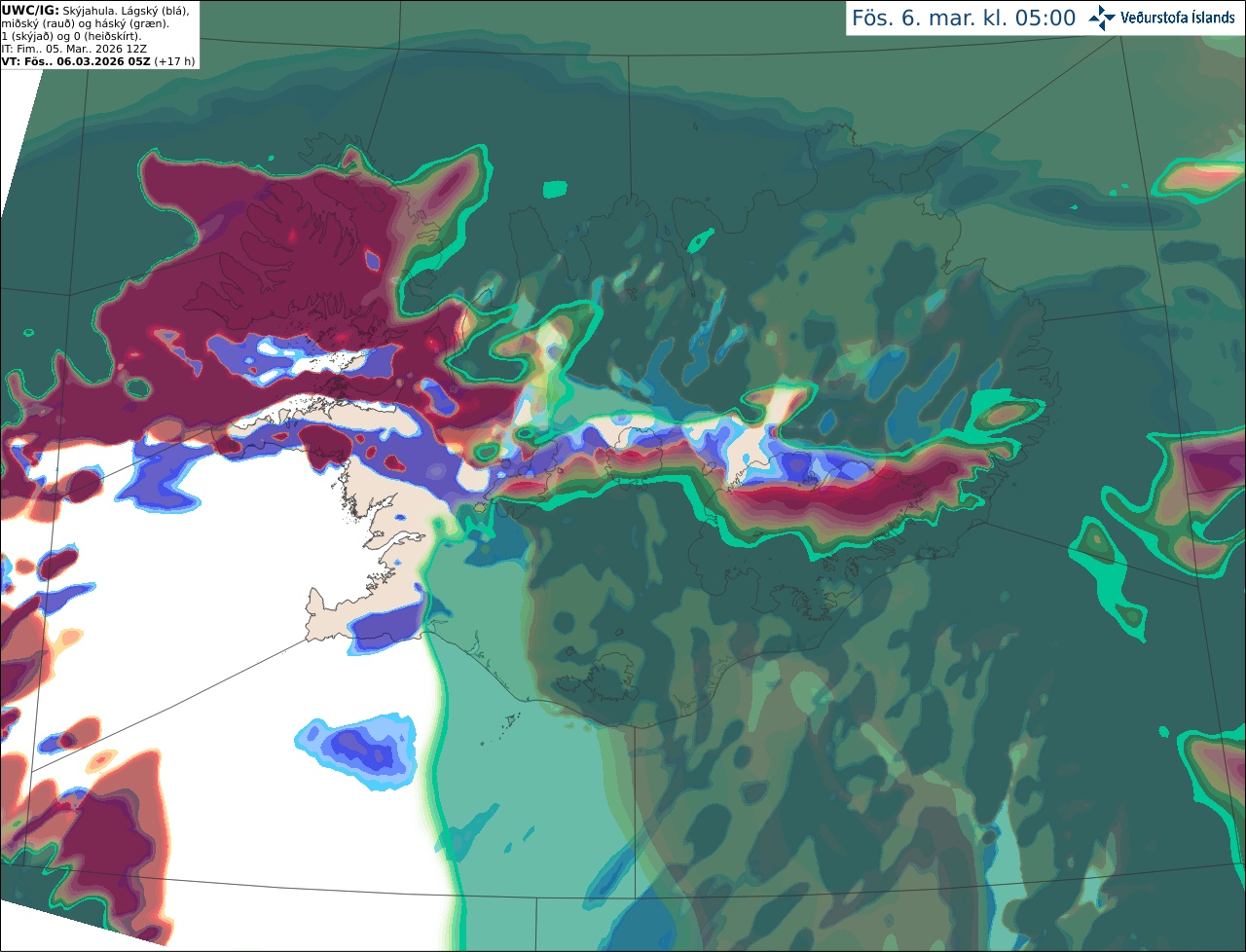
Task: Click the "Veðurstofa Íslands" name text
Action: (x=1178, y=18)
